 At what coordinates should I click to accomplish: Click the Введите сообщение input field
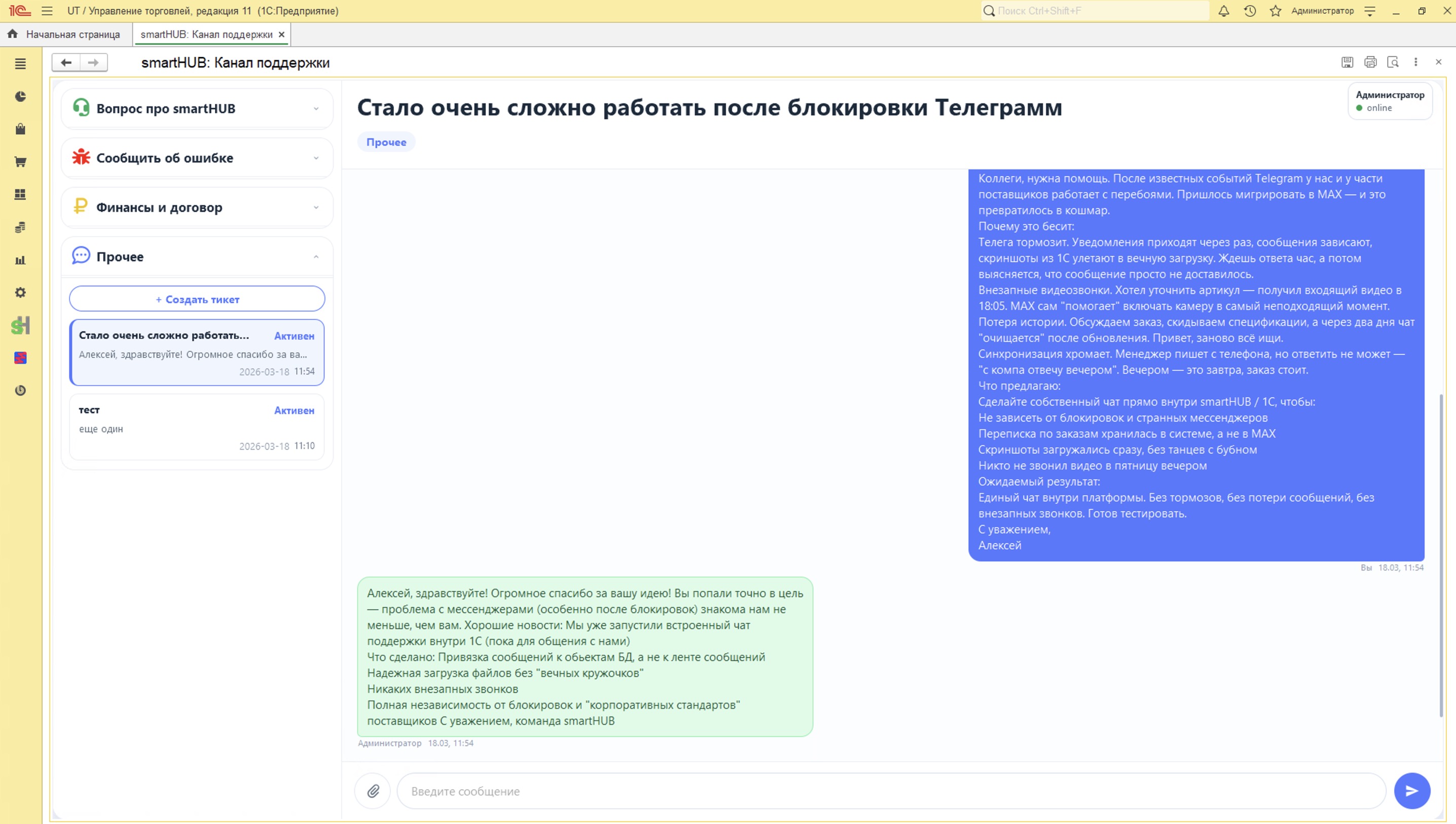[x=891, y=791]
